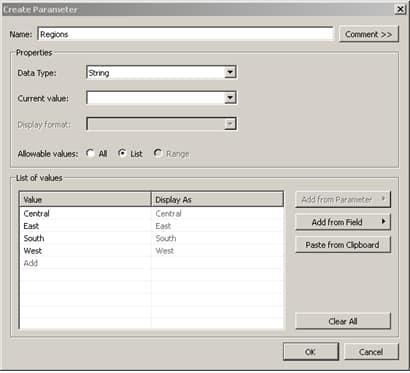Open the Add from Field menu
This screenshot has height=373, width=410.
343,222
